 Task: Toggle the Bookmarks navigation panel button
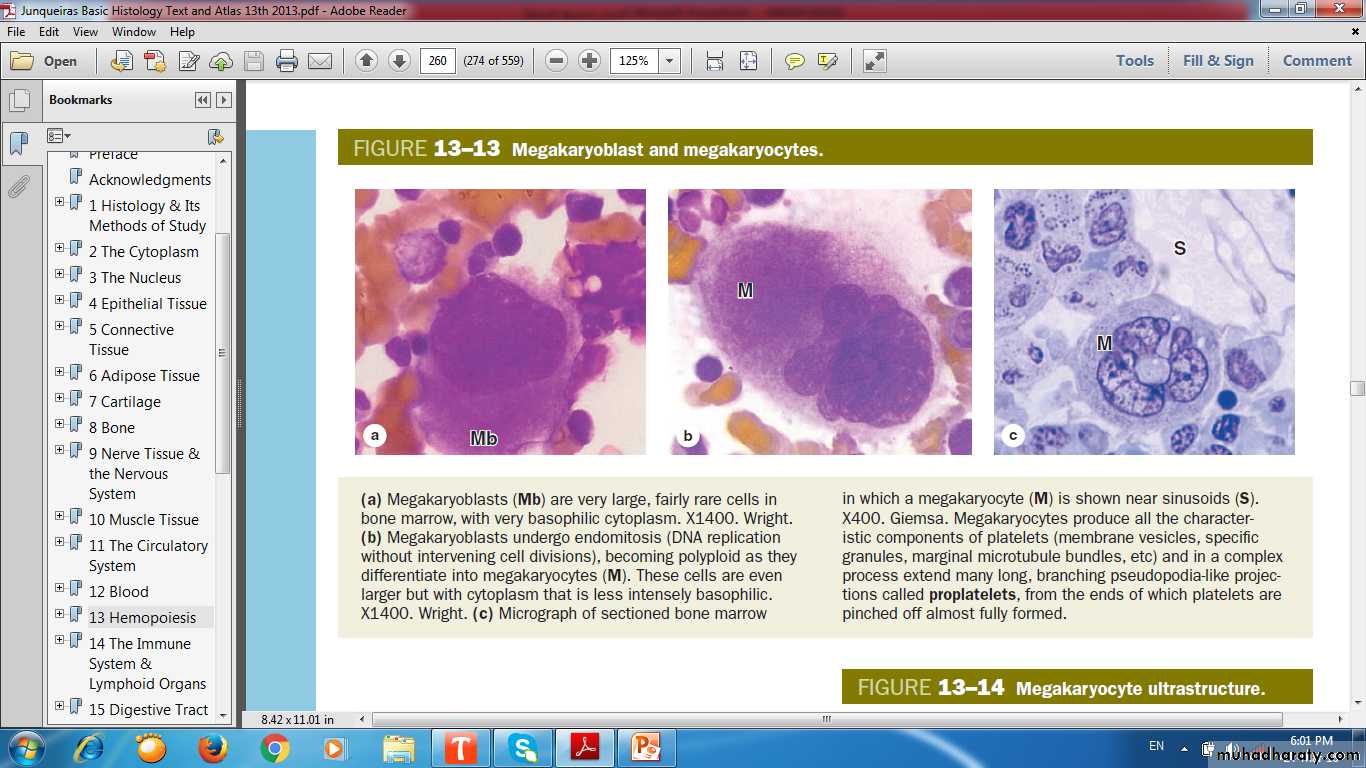coord(18,144)
